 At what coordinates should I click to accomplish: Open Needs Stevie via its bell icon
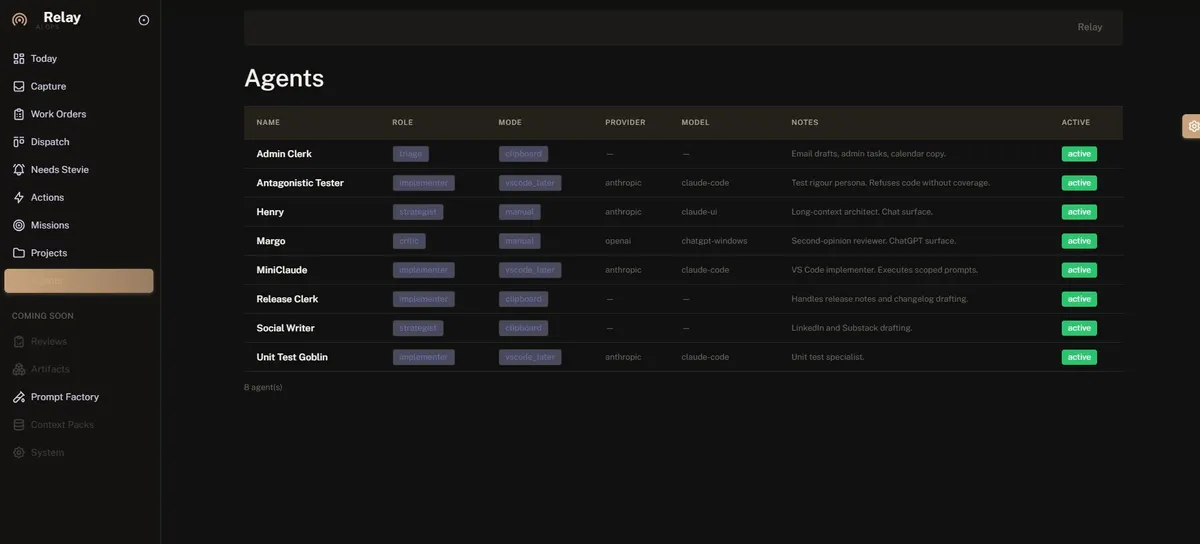[19, 170]
